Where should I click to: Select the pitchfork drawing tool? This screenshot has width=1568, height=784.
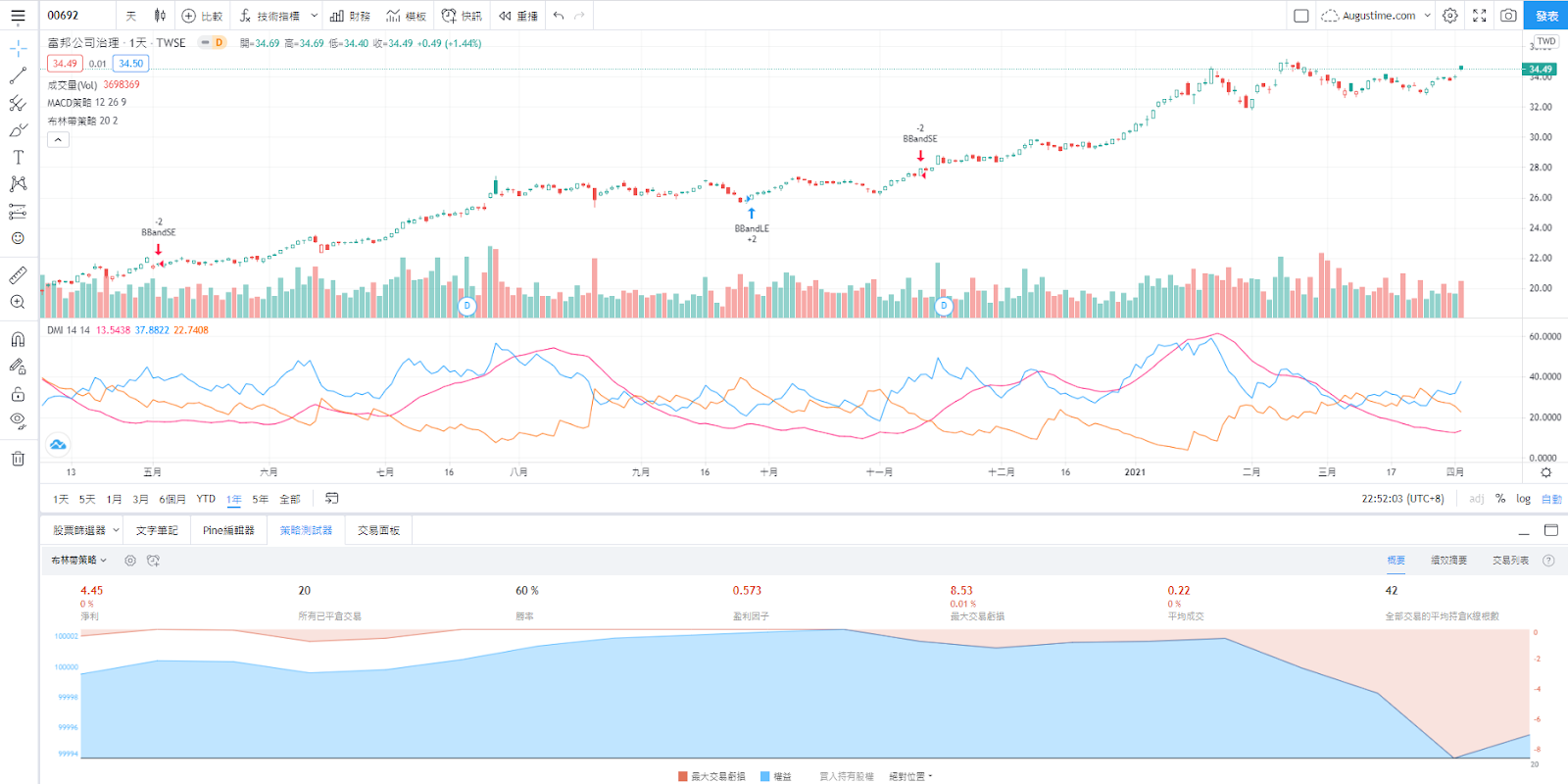click(x=18, y=103)
